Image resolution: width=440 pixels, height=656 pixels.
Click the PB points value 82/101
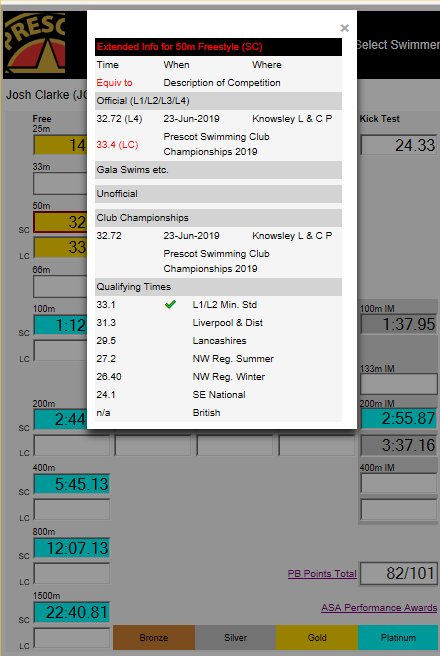(399, 573)
